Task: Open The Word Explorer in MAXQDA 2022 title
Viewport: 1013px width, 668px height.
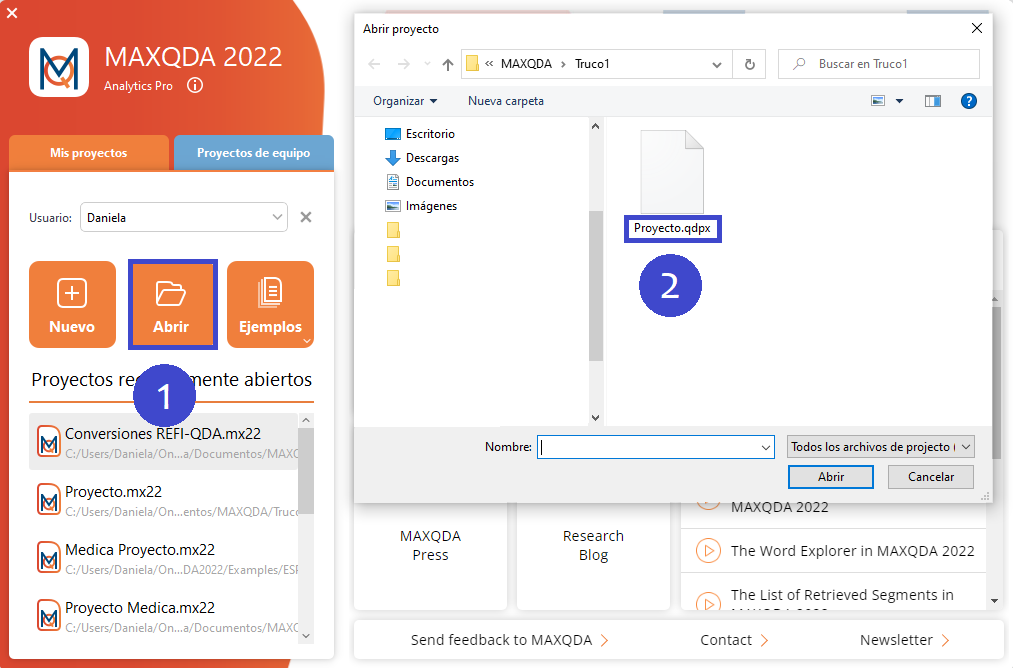Action: pyautogui.click(x=852, y=551)
